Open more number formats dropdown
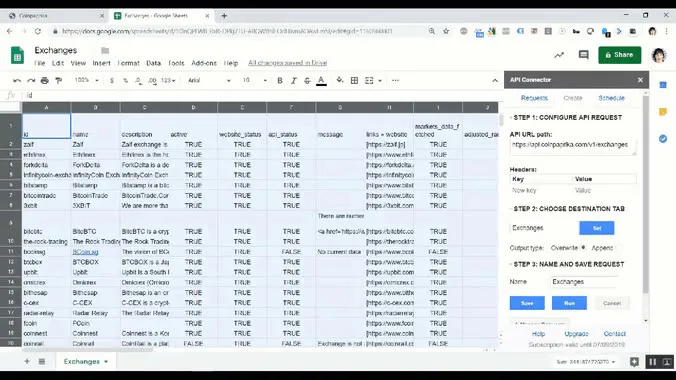The width and height of the screenshot is (676, 380). coord(168,81)
